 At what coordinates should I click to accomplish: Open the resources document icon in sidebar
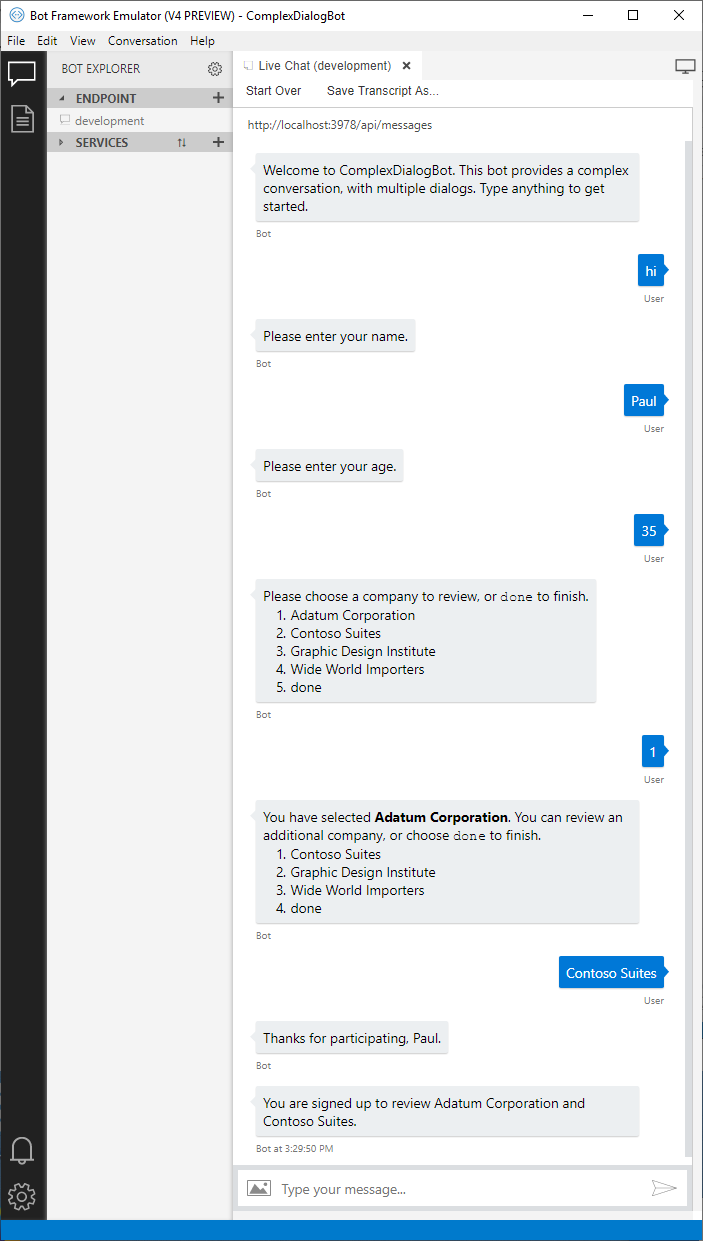pyautogui.click(x=22, y=118)
